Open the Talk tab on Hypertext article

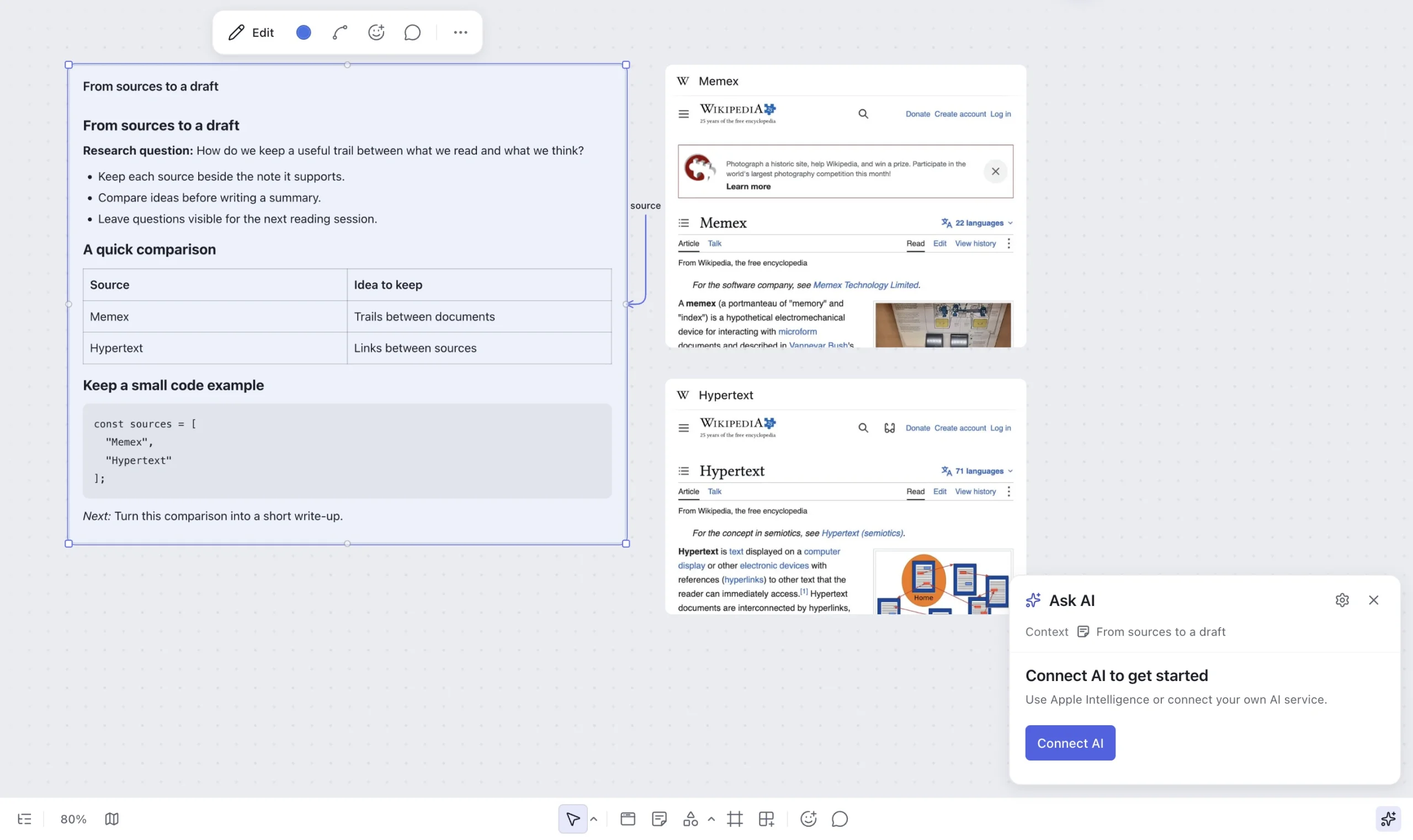(714, 491)
